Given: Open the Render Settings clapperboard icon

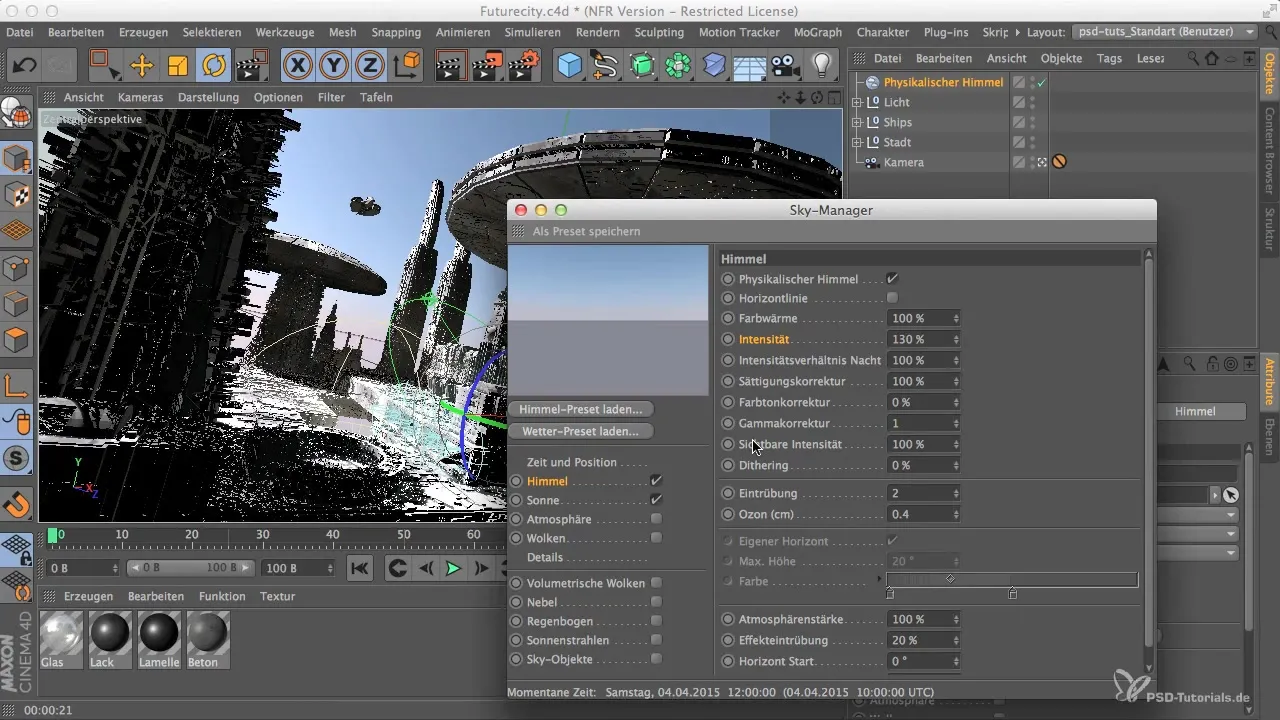Looking at the screenshot, I should (x=523, y=67).
